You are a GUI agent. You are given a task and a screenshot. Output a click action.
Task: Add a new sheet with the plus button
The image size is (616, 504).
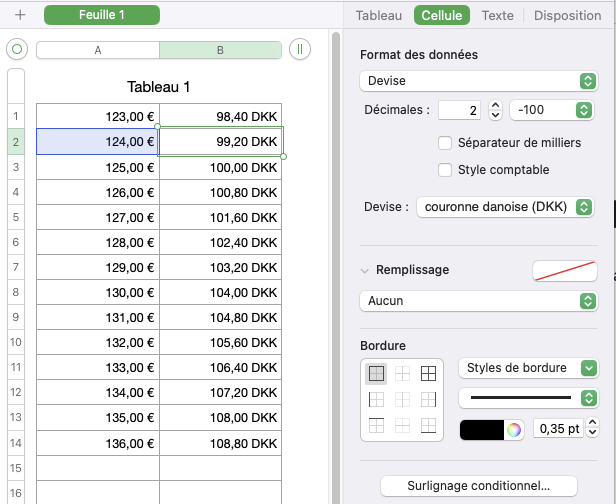pyautogui.click(x=20, y=16)
